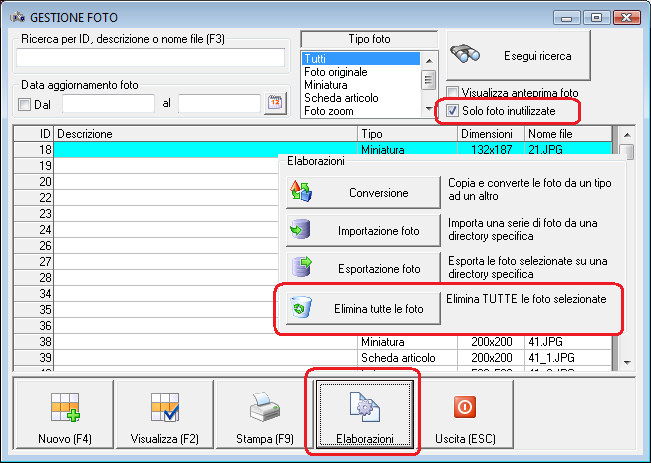Enable the Dal date filter checkbox
The image size is (651, 463).
tap(24, 104)
